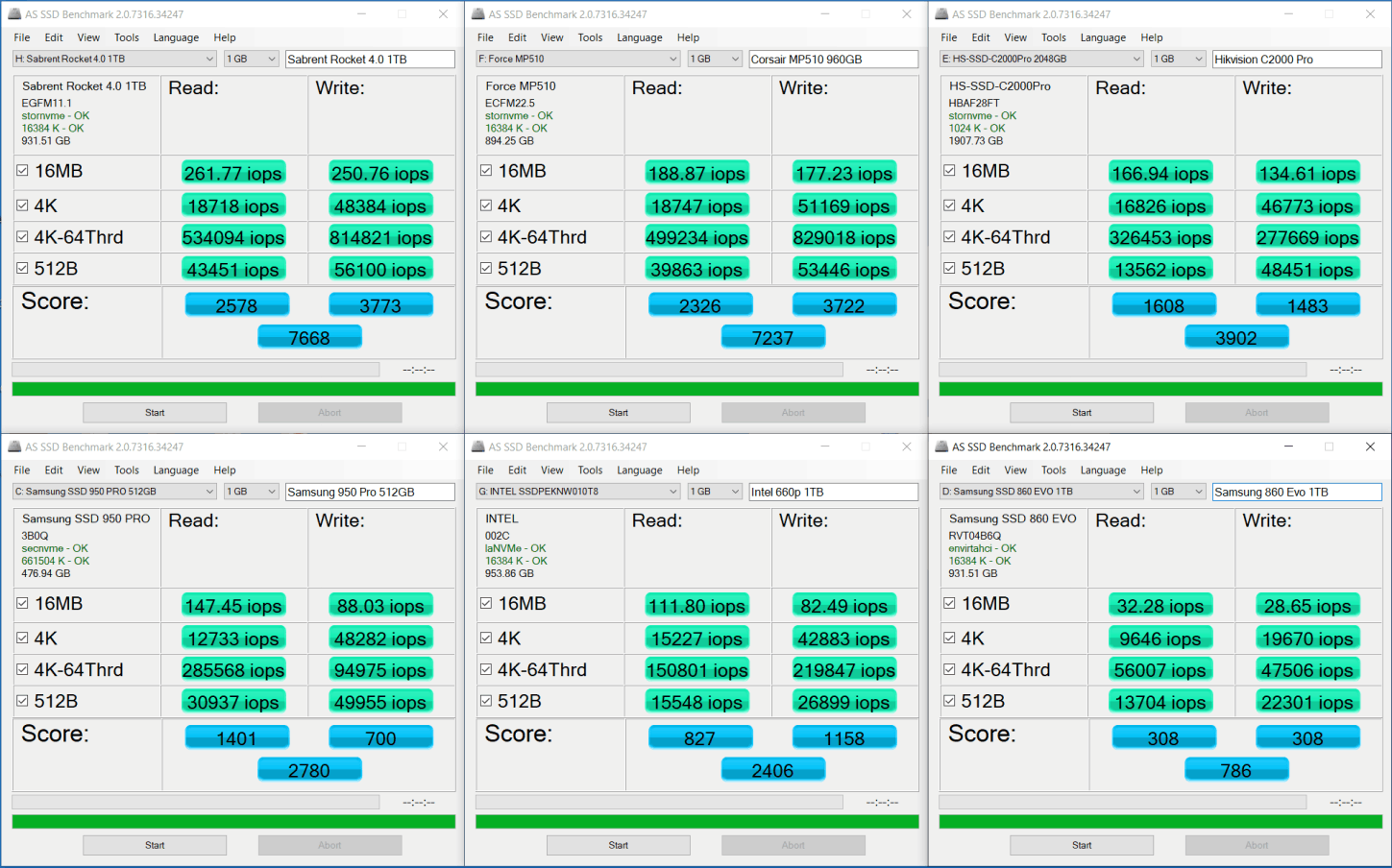Open the File menu in the Samsung 860 Evo window

pos(949,470)
